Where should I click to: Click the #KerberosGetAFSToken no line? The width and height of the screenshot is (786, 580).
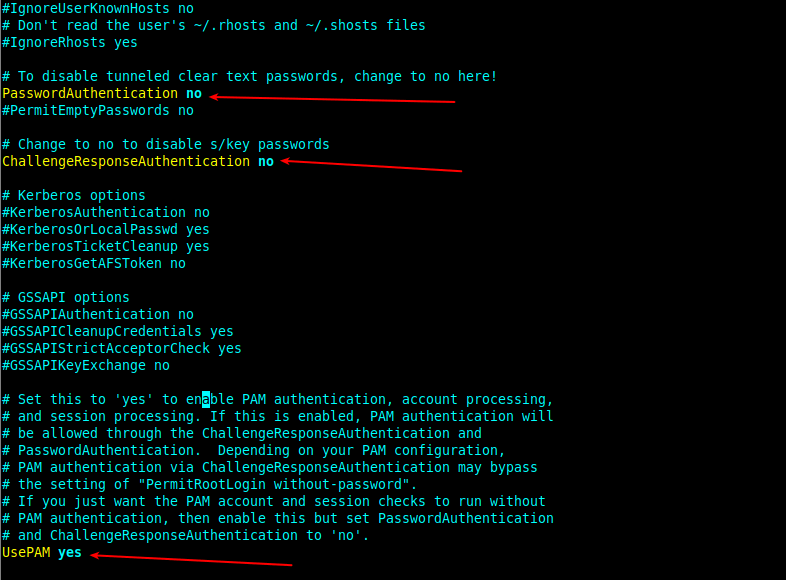94,263
